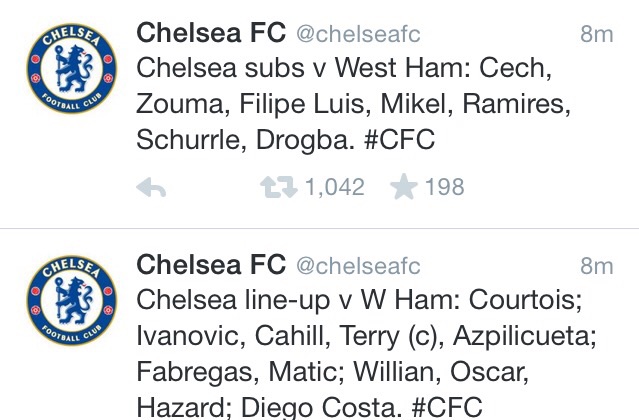
Task: Open the Chelsea subs v West Ham tweet
Action: click(353, 104)
